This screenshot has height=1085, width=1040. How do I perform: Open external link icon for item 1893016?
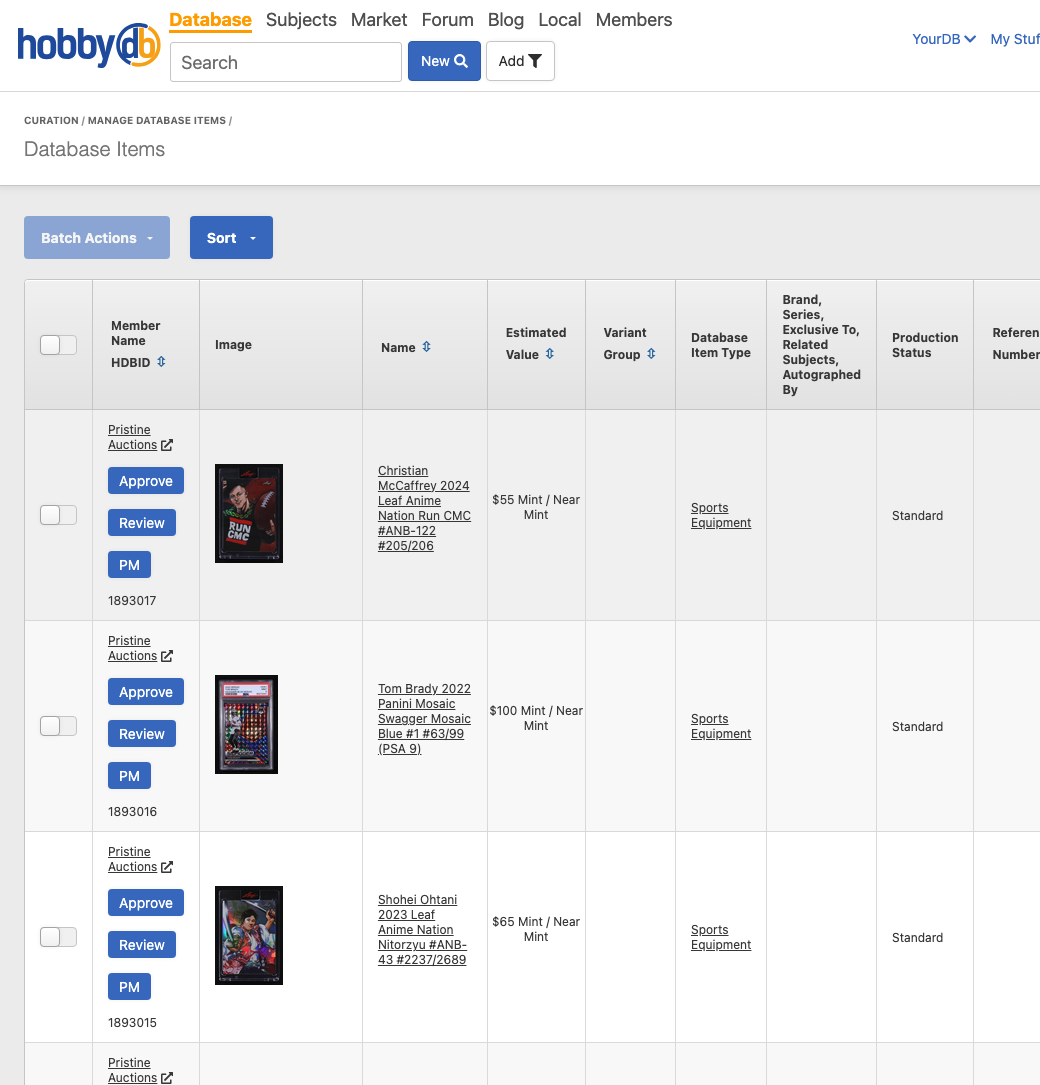[x=167, y=656]
